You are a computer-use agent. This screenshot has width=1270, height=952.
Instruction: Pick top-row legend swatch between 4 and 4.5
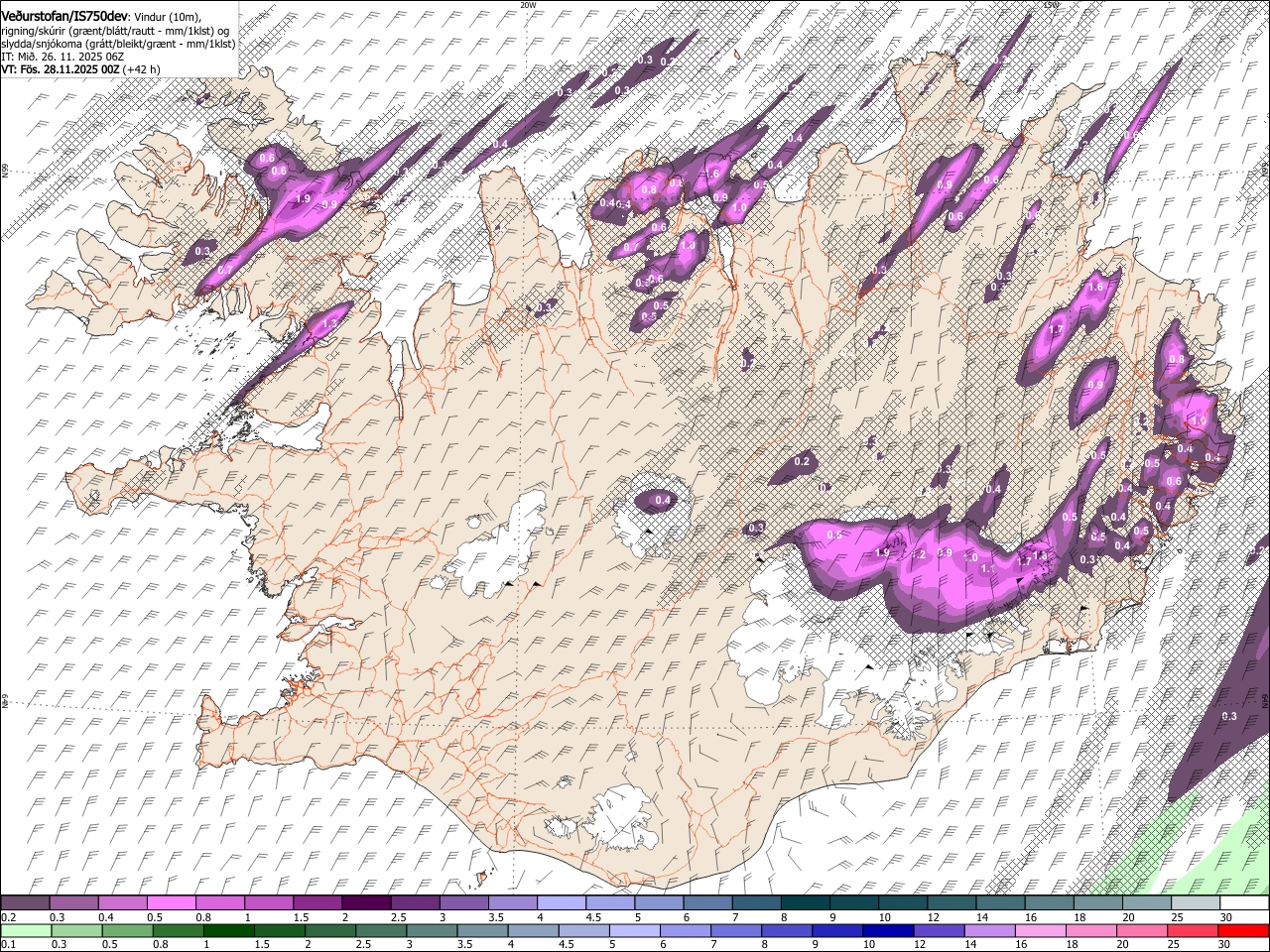pyautogui.click(x=562, y=902)
